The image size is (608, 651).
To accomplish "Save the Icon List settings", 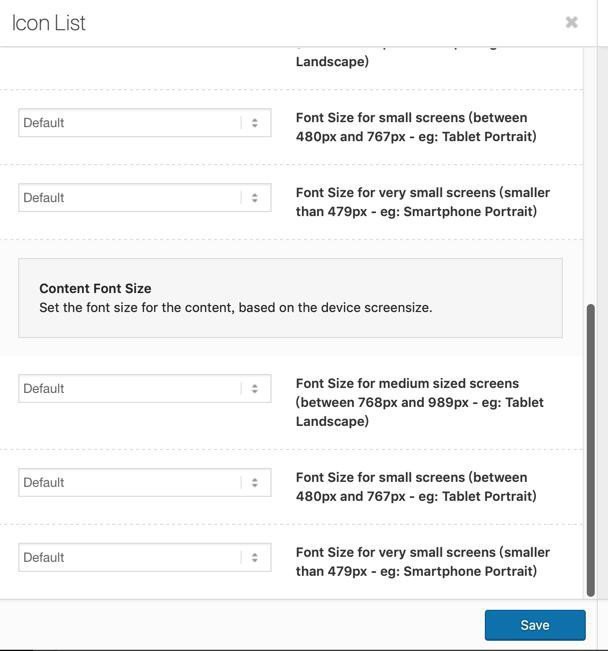I will pyautogui.click(x=535, y=625).
